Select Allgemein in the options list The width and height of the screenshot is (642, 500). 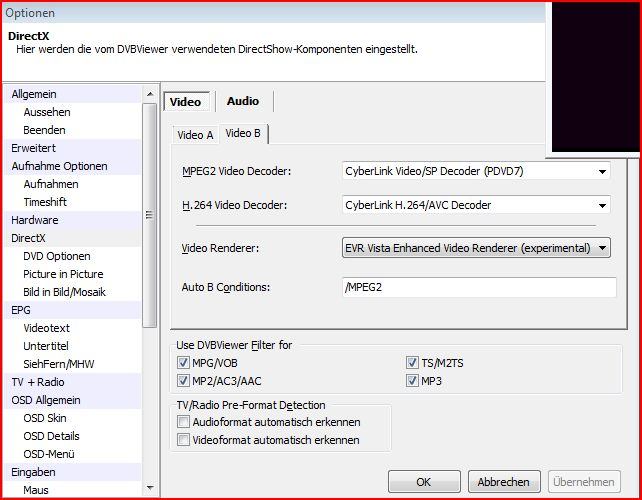click(x=73, y=94)
